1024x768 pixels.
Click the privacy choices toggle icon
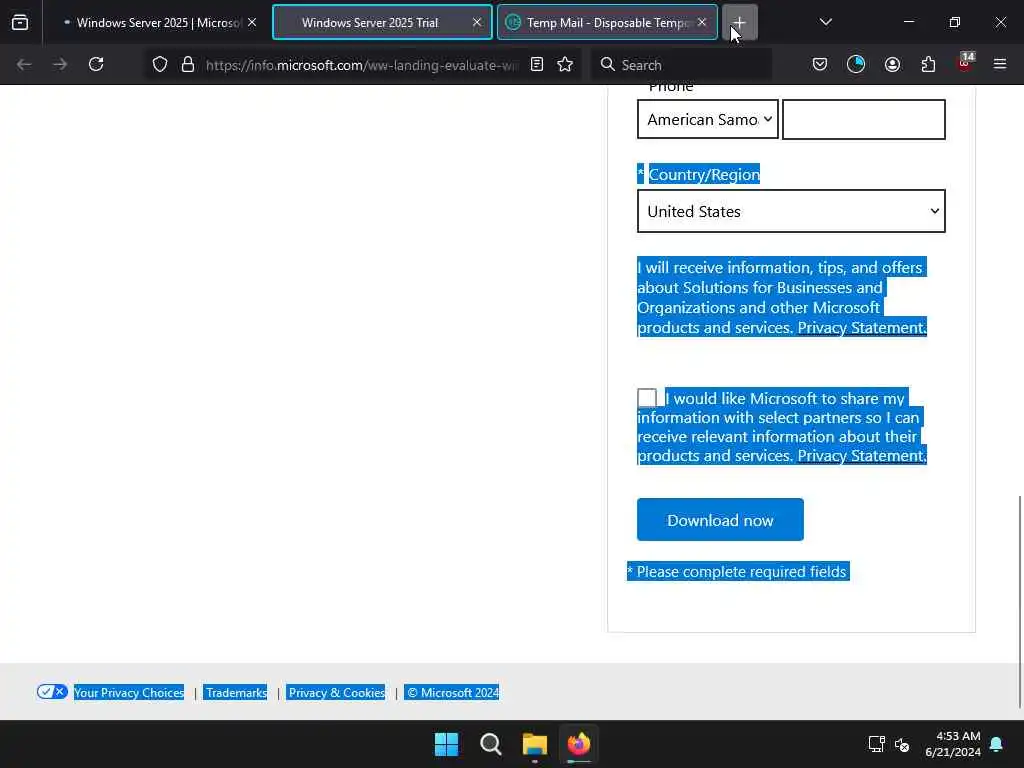click(52, 692)
